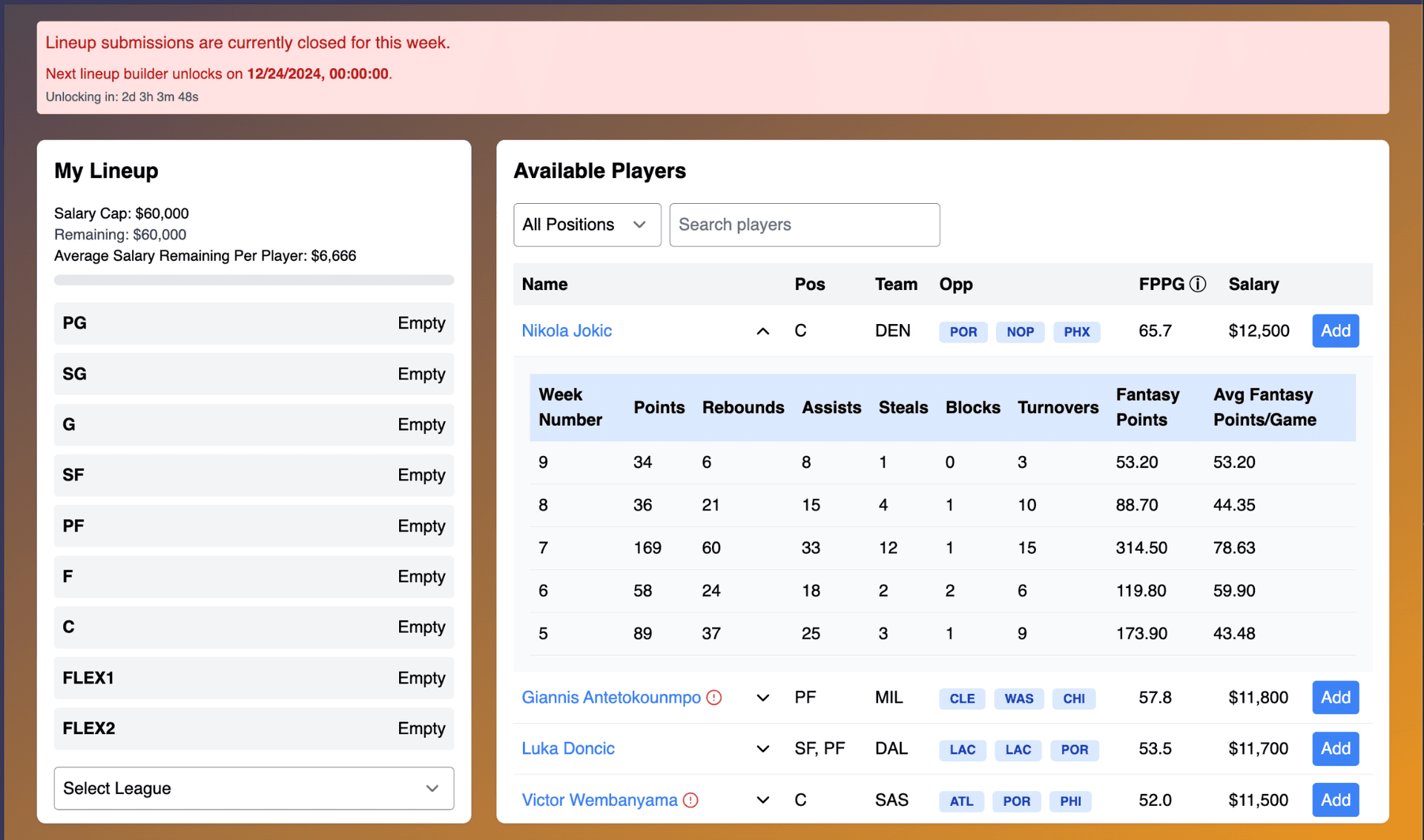Screen dimensions: 1424x840
Task: Click week 6 fantasy points 119.80
Action: pos(1141,591)
